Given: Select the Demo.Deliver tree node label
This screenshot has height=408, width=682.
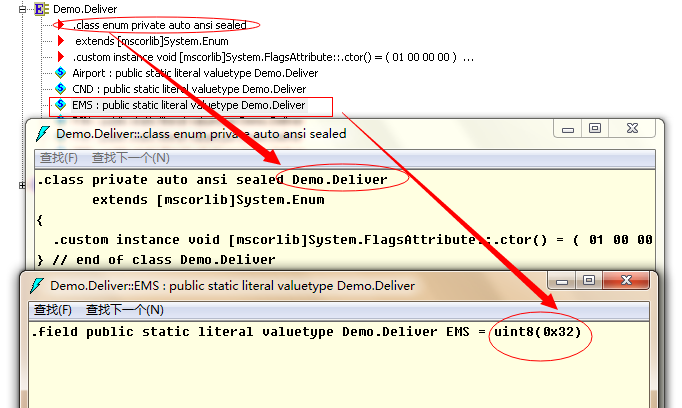Looking at the screenshot, I should (85, 9).
